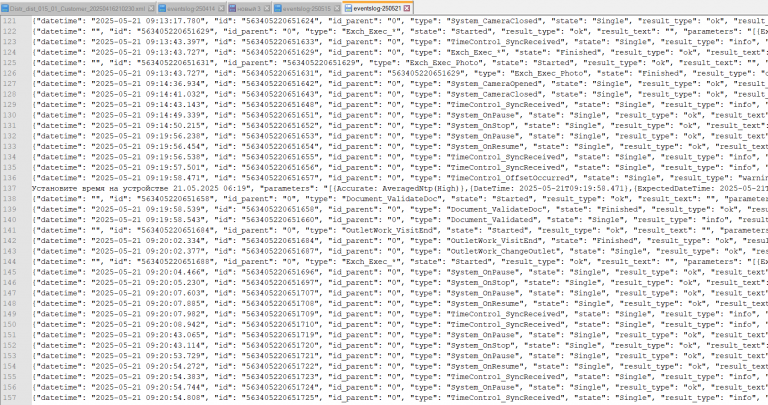Click line number 137 in the margin
Image resolution: width=768 pixels, height=405 pixels.
9,189
